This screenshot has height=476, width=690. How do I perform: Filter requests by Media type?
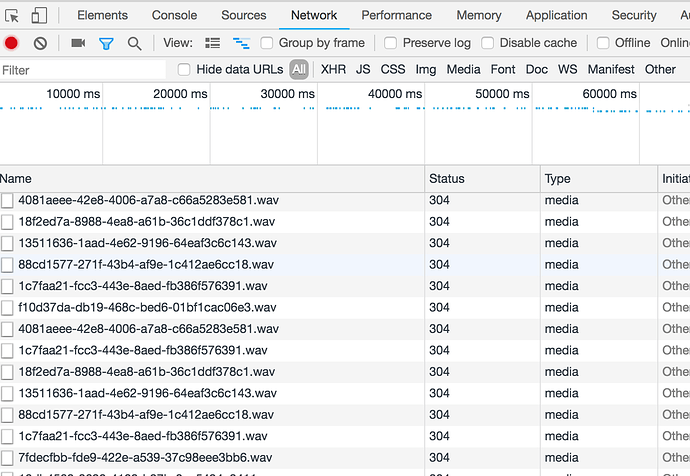pyautogui.click(x=463, y=69)
